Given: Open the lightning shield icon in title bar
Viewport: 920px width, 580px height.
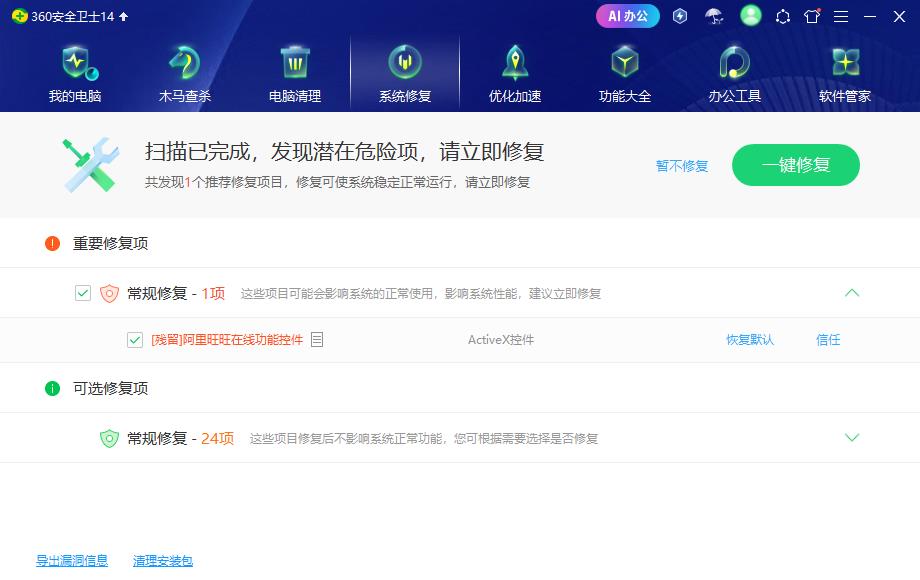Looking at the screenshot, I should point(680,16).
